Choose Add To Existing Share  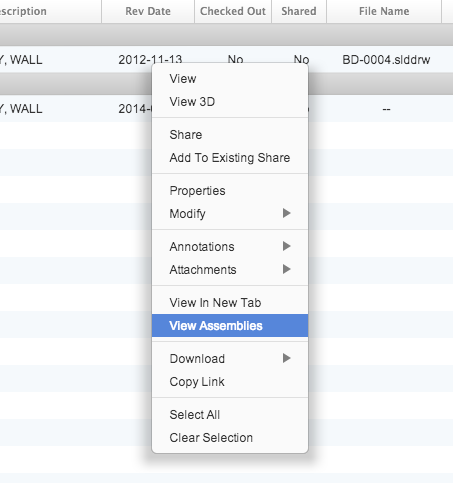[230, 158]
